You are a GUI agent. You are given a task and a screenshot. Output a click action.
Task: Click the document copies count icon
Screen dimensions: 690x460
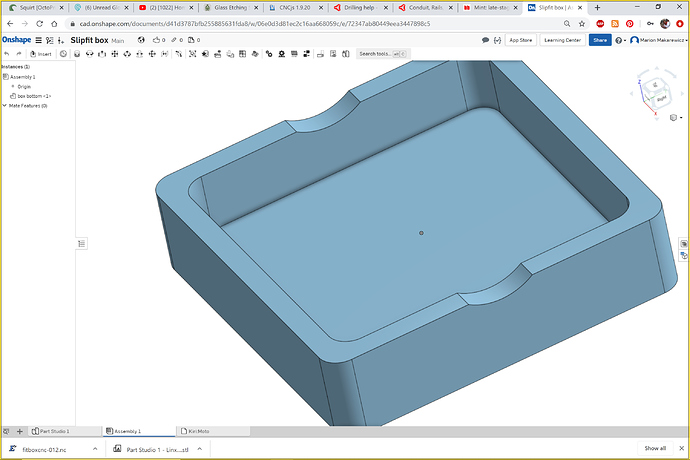point(194,40)
